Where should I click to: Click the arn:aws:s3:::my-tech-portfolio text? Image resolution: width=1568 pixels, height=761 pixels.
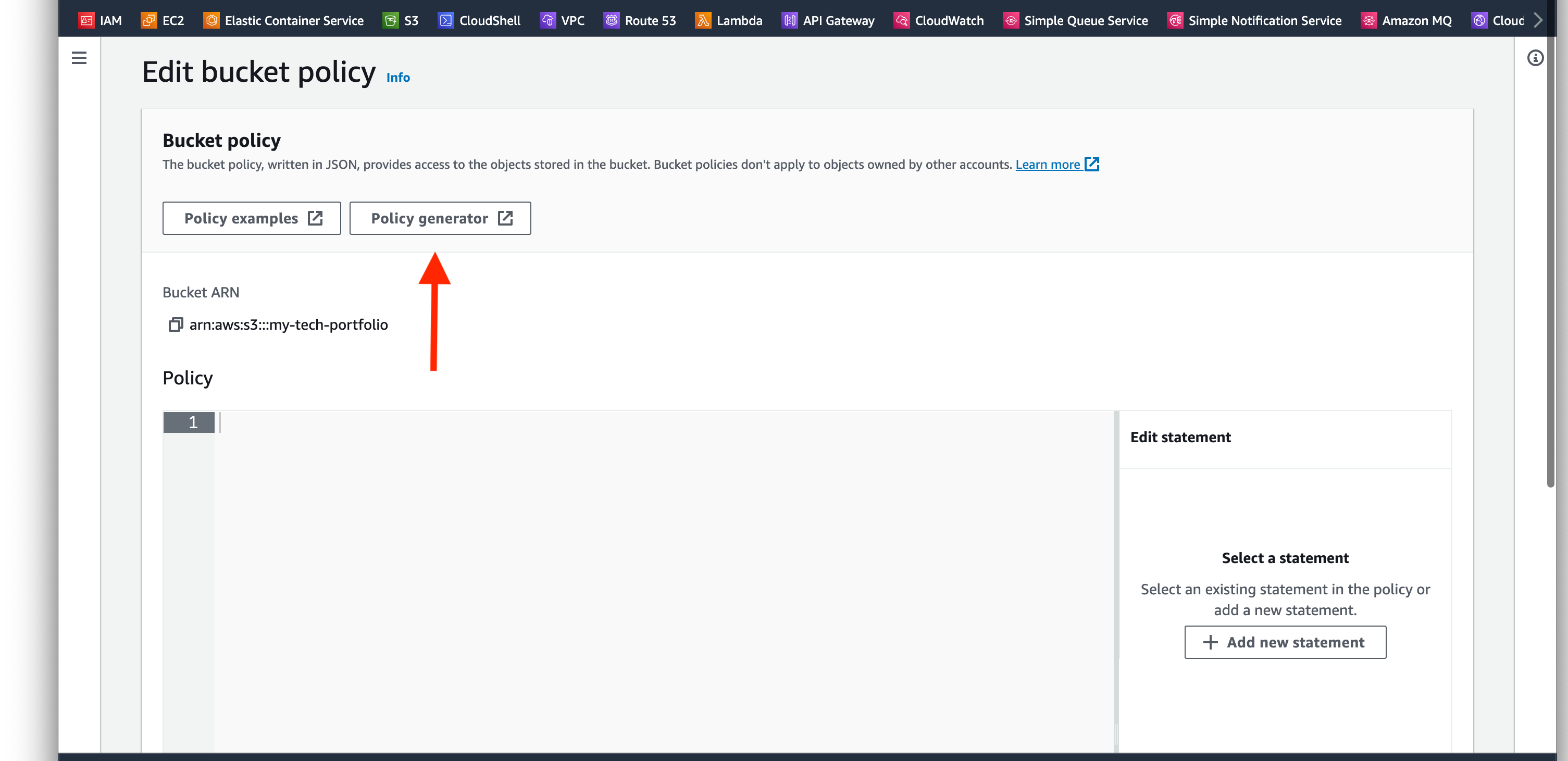[x=289, y=325]
